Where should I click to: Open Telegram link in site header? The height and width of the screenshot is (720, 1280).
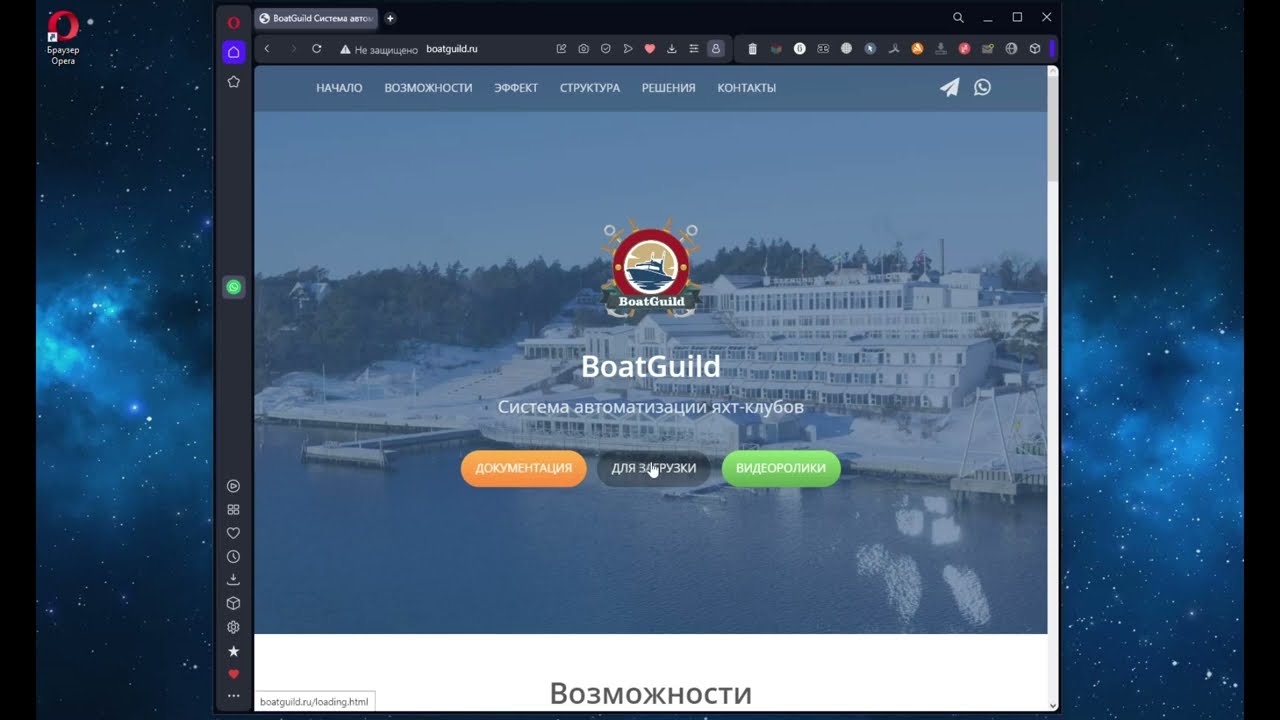coord(949,88)
